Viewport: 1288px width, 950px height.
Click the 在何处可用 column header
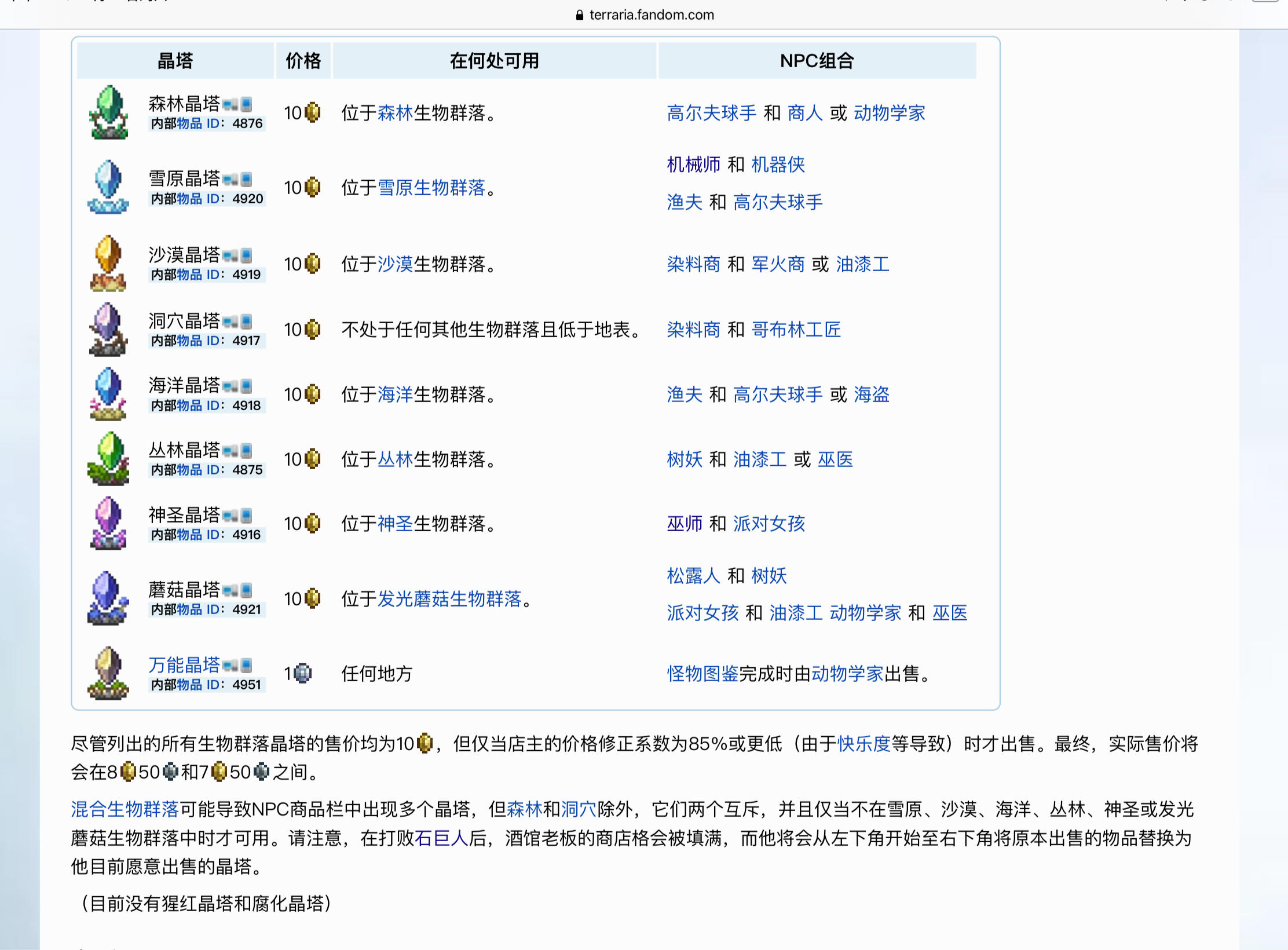coord(495,60)
